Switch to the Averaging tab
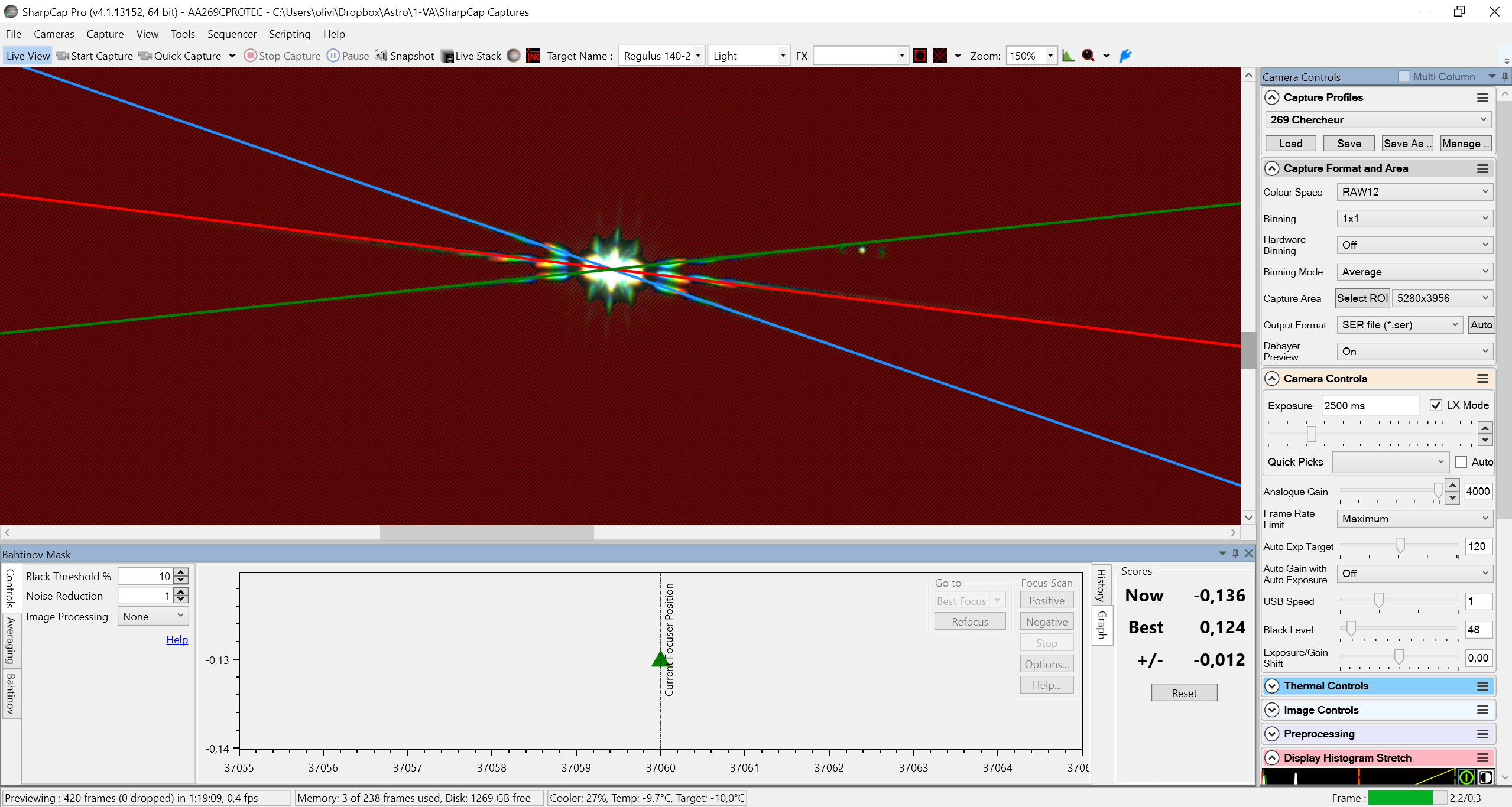Screen dimensions: 1512x807 pyautogui.click(x=11, y=641)
